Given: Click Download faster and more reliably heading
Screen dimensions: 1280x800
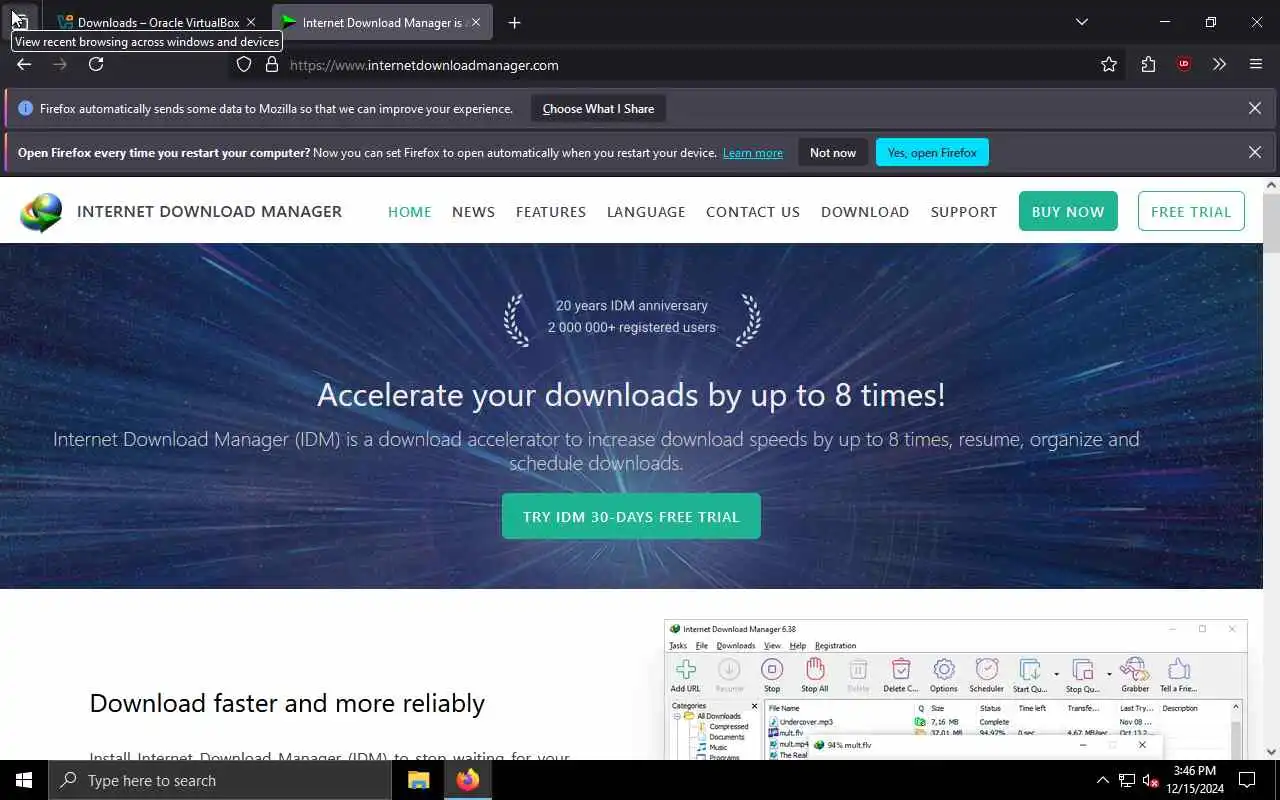Looking at the screenshot, I should (287, 703).
